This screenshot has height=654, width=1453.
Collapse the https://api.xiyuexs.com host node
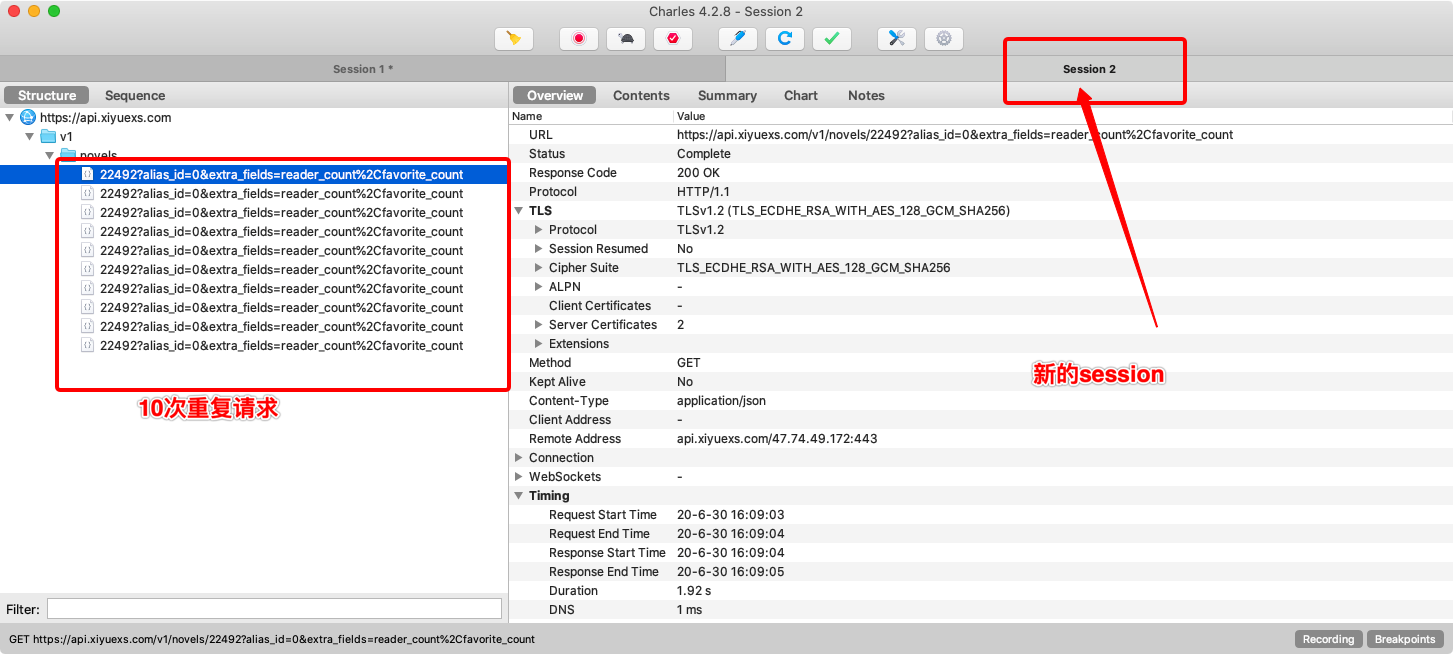click(x=10, y=117)
